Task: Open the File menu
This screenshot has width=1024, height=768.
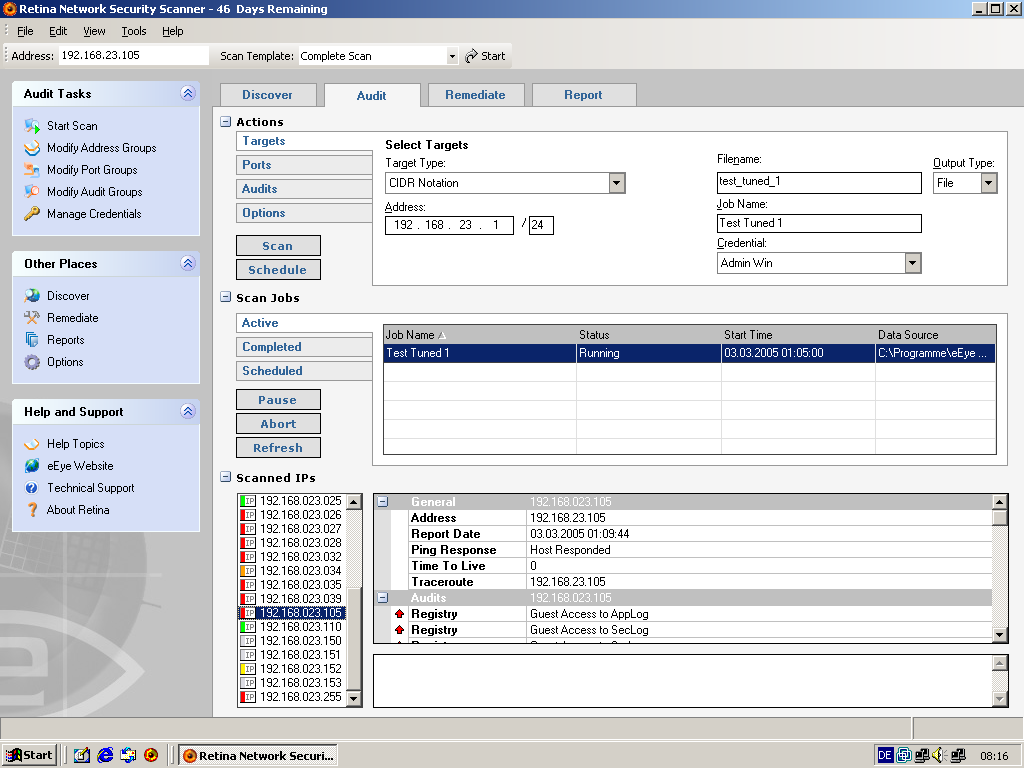Action: (25, 31)
